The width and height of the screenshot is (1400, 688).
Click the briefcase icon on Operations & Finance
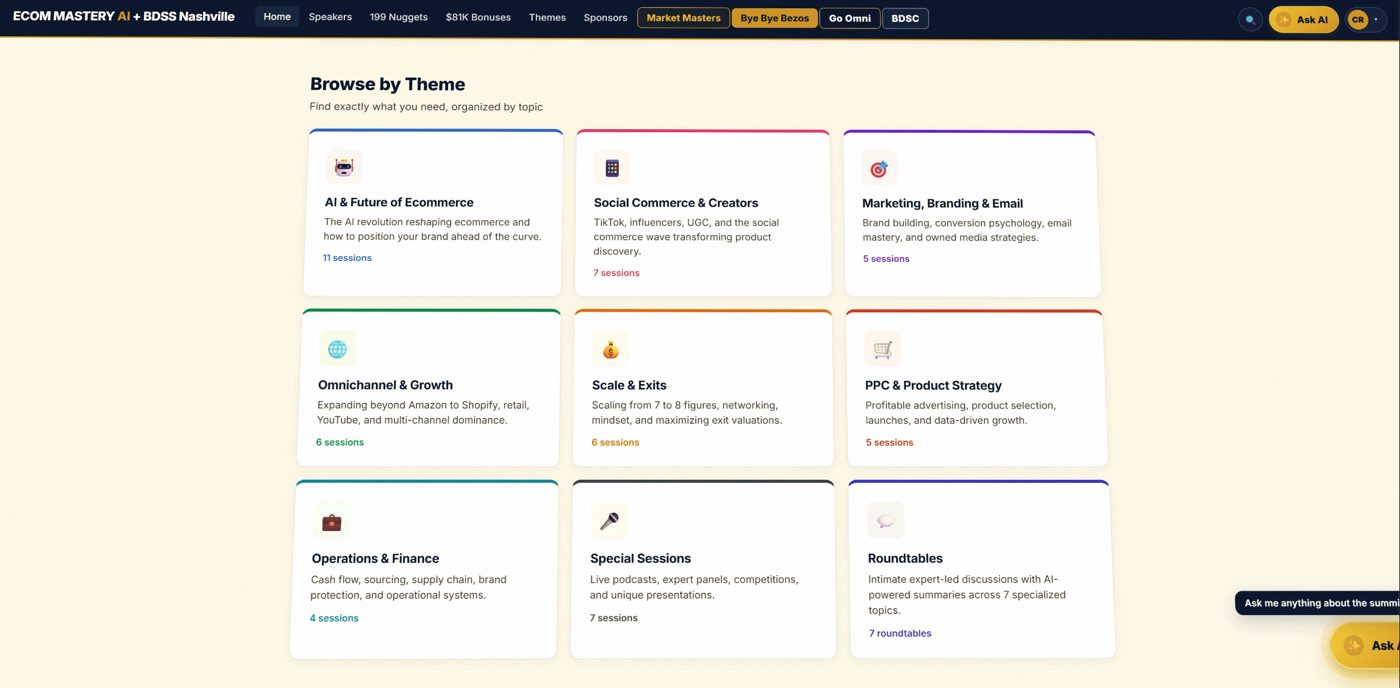331,521
